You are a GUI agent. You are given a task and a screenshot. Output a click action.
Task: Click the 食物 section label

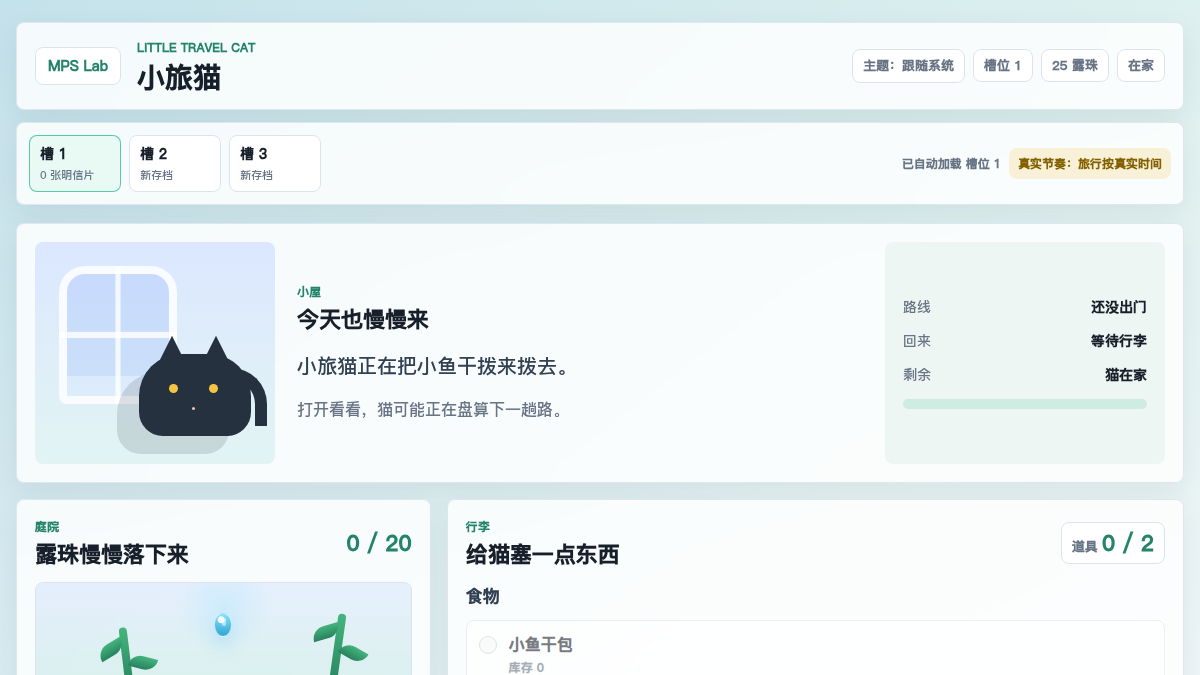point(483,596)
